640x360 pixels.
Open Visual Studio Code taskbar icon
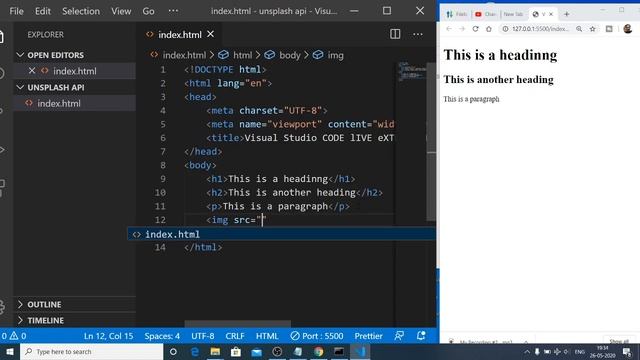click(360, 351)
